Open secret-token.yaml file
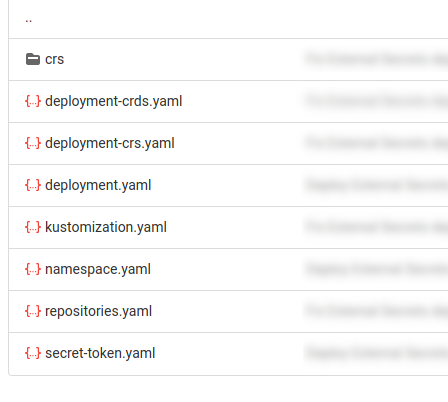The image size is (448, 402). coord(100,353)
